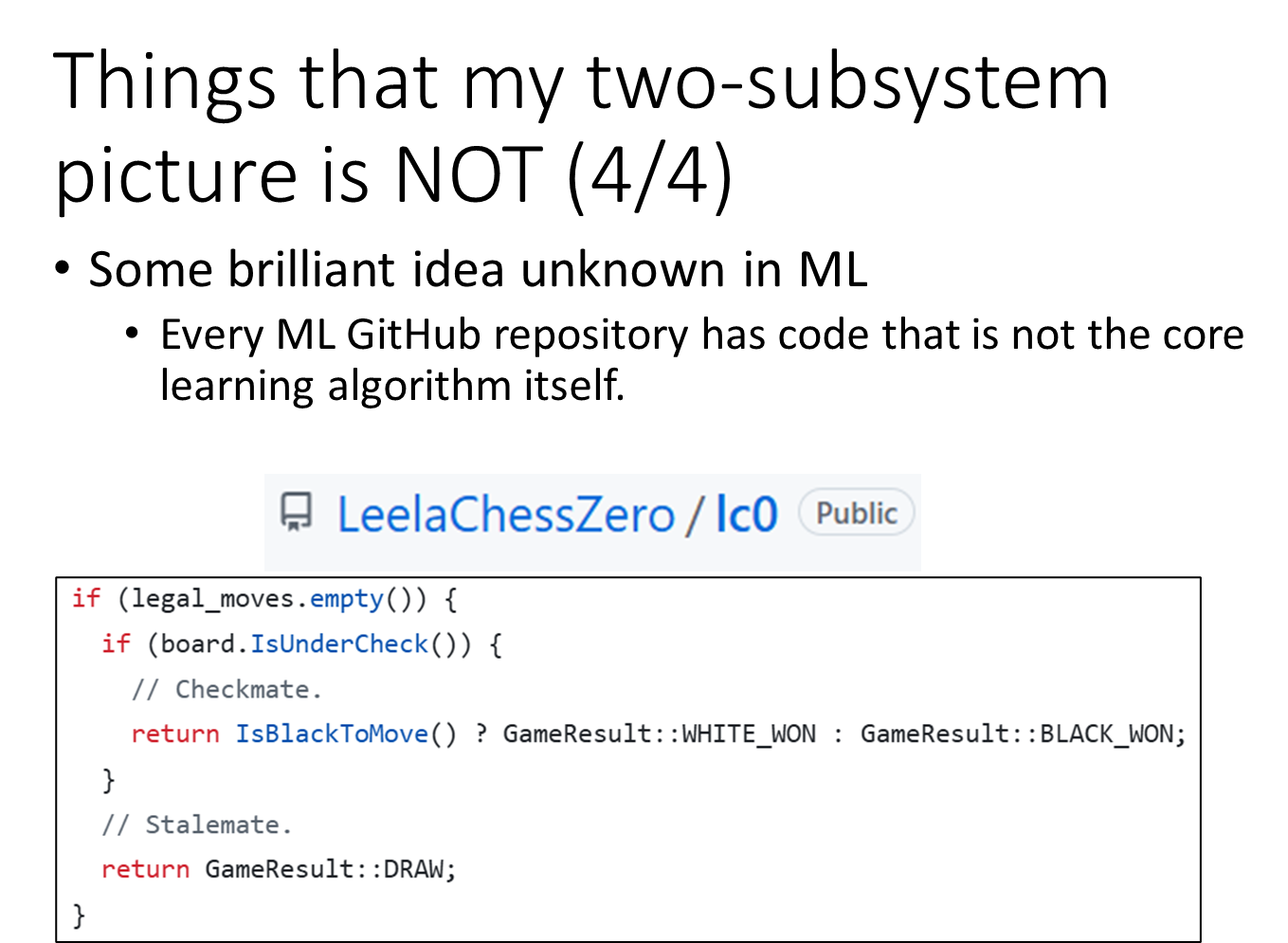
Task: Click GameResult::WHITE_WON in the code
Action: click(x=659, y=734)
